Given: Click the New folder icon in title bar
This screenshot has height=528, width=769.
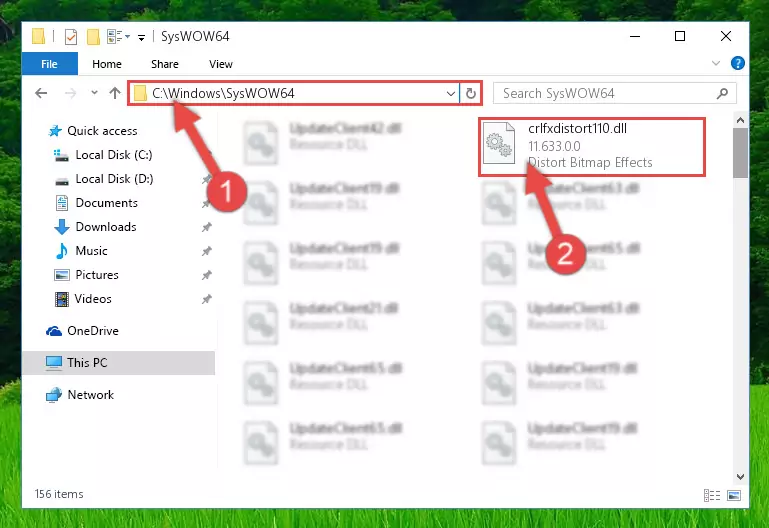Looking at the screenshot, I should coord(93,36).
